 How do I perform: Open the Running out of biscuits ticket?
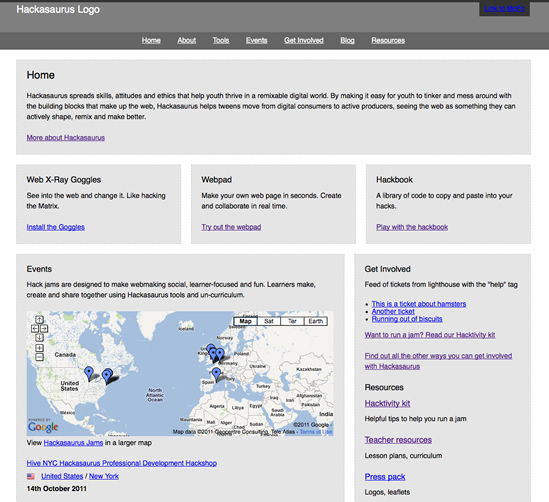tap(407, 319)
